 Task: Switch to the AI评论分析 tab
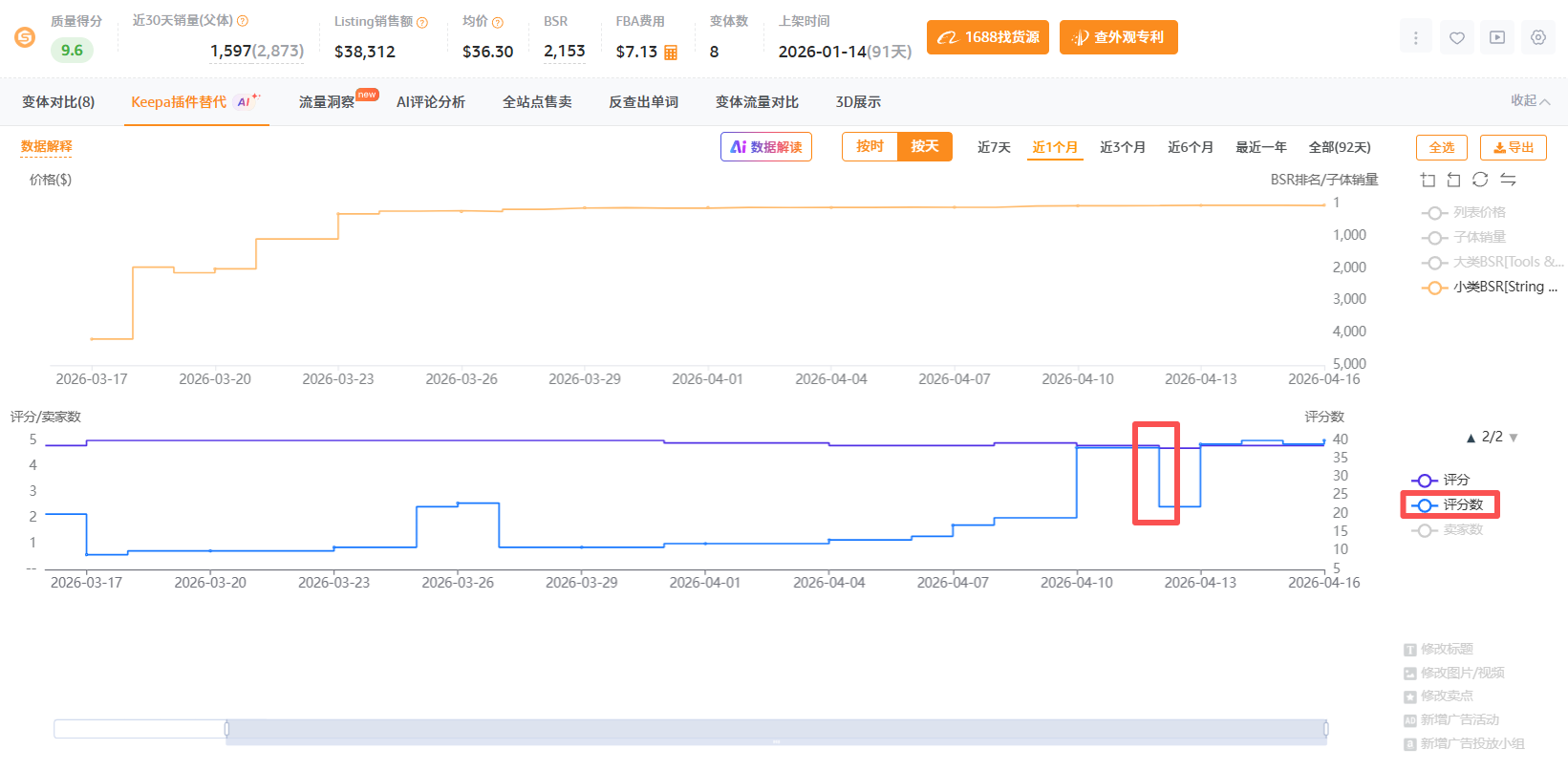coord(430,102)
